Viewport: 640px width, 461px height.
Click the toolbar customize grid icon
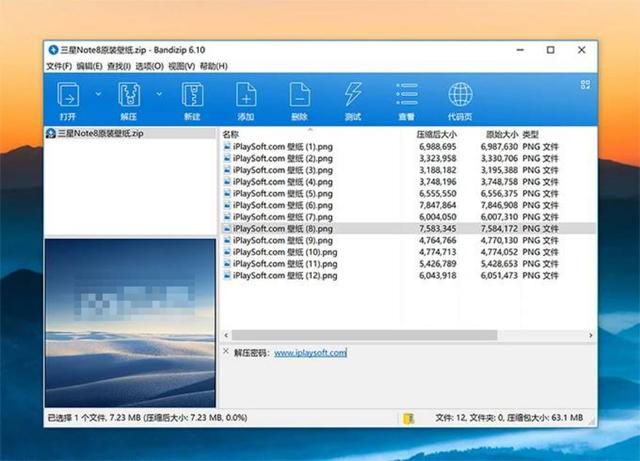(x=585, y=85)
